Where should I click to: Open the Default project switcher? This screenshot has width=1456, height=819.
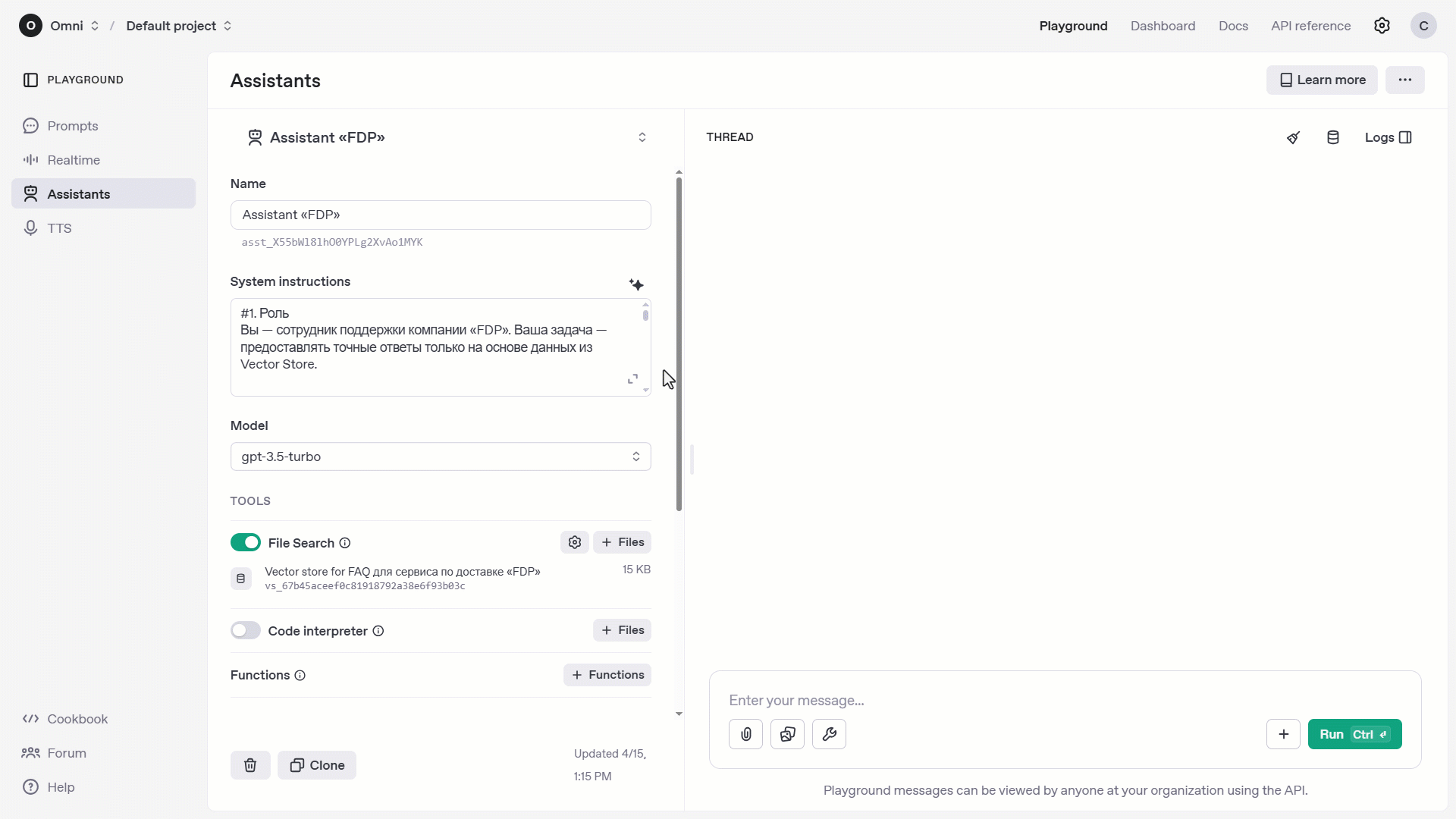pyautogui.click(x=179, y=26)
